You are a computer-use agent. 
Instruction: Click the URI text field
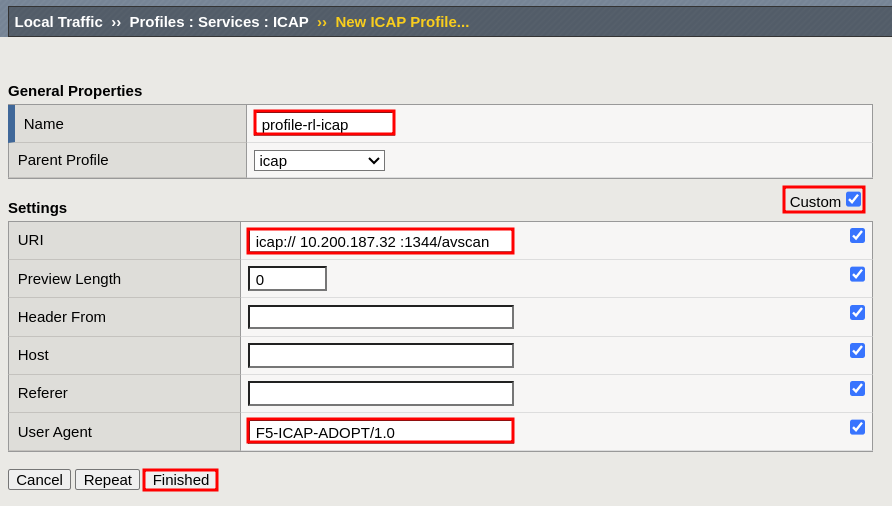380,241
